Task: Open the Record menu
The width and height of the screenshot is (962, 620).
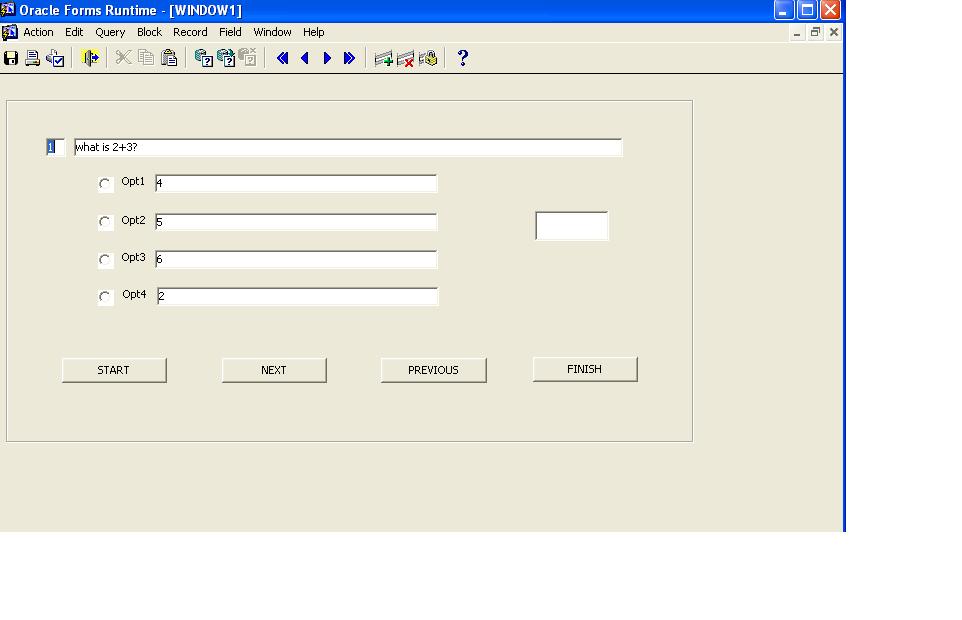Action: 190,32
